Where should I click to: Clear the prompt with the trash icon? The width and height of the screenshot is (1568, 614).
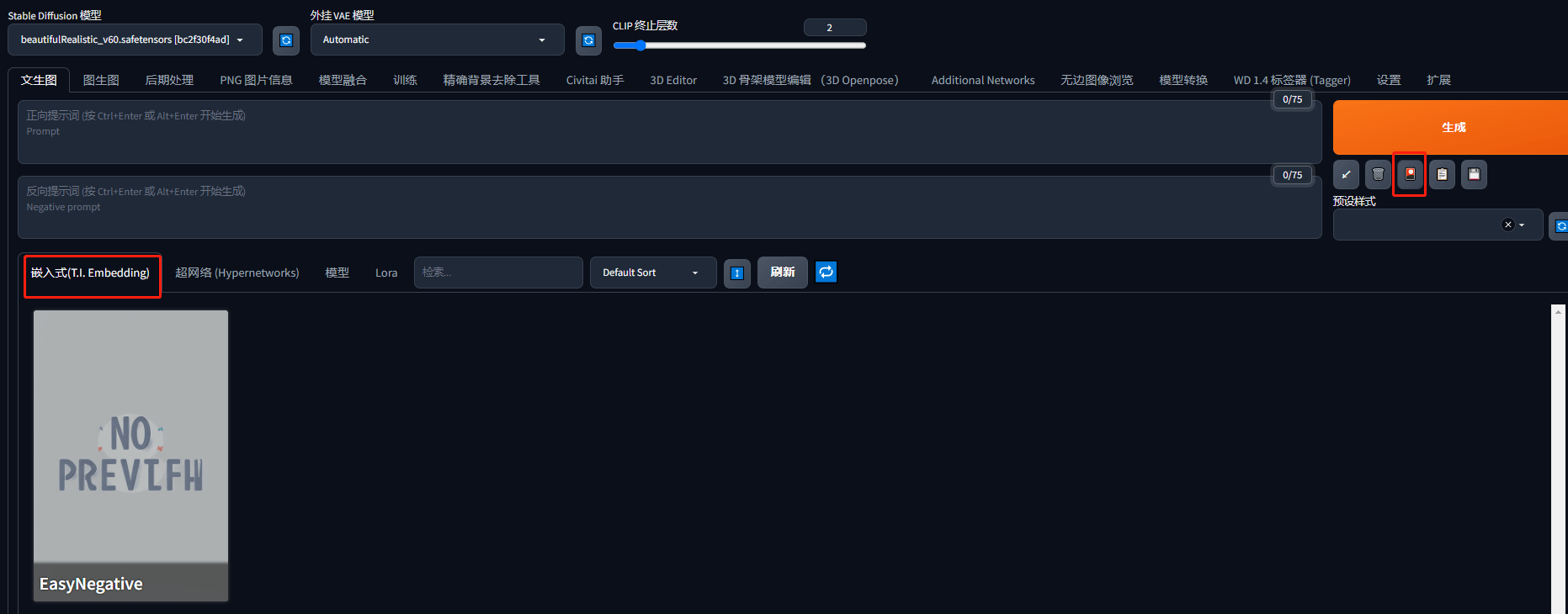(x=1378, y=175)
